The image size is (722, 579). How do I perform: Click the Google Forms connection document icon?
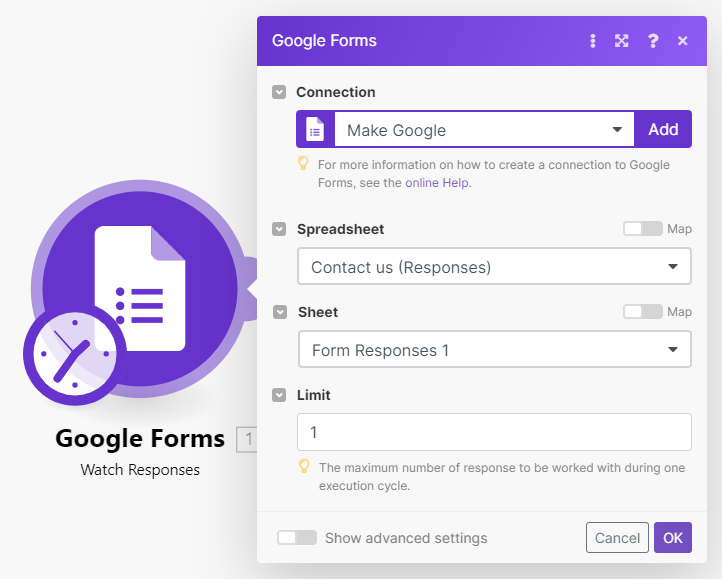[x=315, y=129]
